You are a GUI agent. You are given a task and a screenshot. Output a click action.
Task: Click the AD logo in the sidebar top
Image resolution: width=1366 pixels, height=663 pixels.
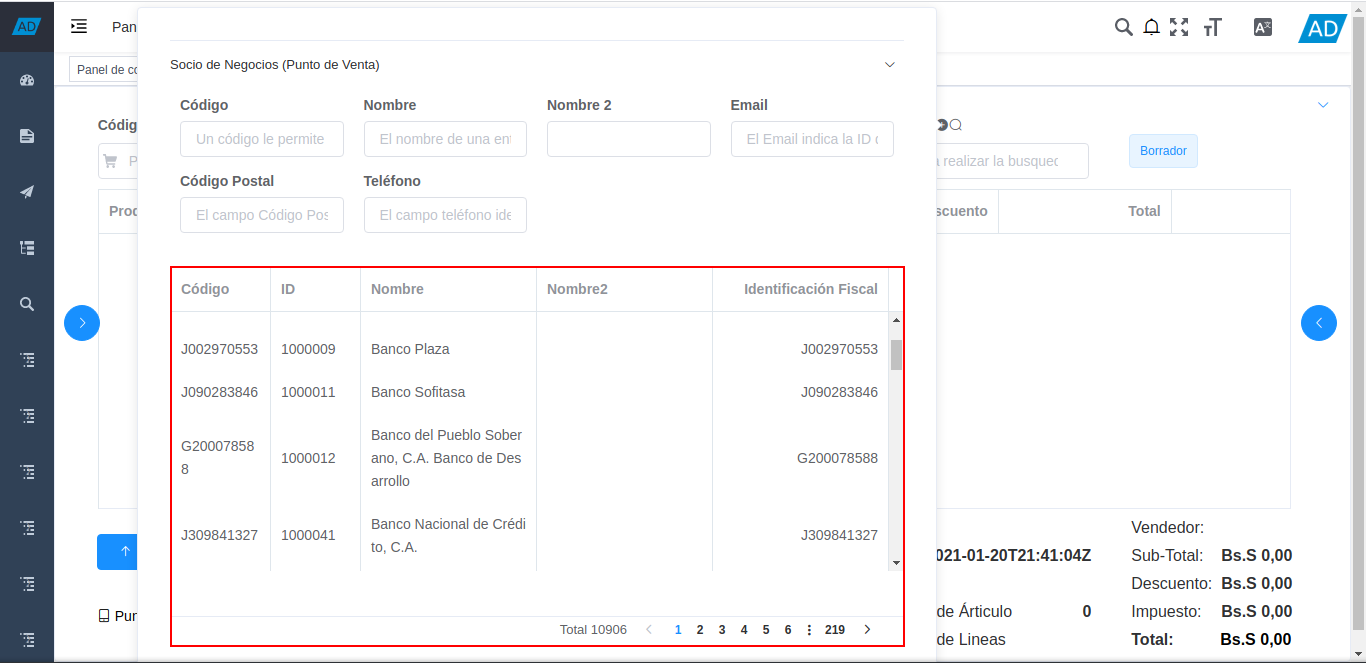click(x=27, y=26)
